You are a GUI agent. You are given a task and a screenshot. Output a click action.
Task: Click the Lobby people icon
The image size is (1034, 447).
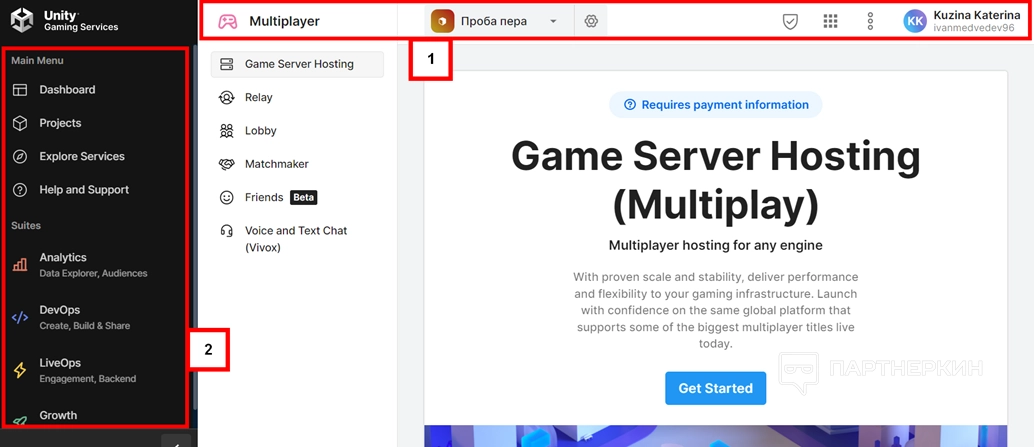[227, 131]
